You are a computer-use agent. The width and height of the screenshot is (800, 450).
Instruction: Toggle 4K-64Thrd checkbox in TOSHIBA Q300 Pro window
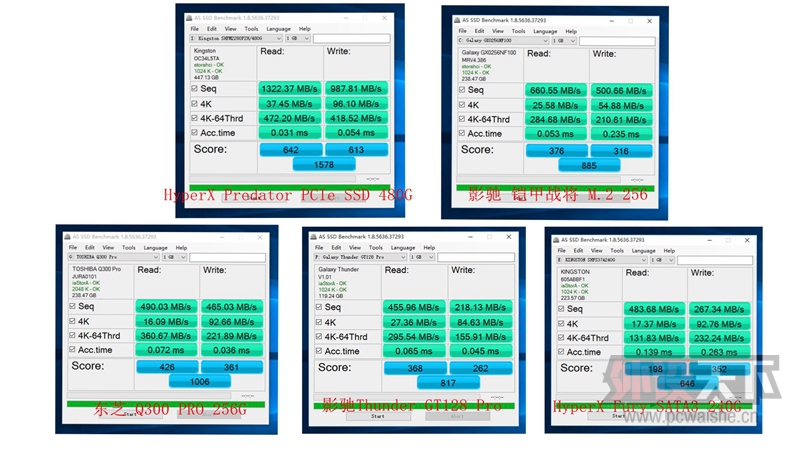click(x=72, y=336)
